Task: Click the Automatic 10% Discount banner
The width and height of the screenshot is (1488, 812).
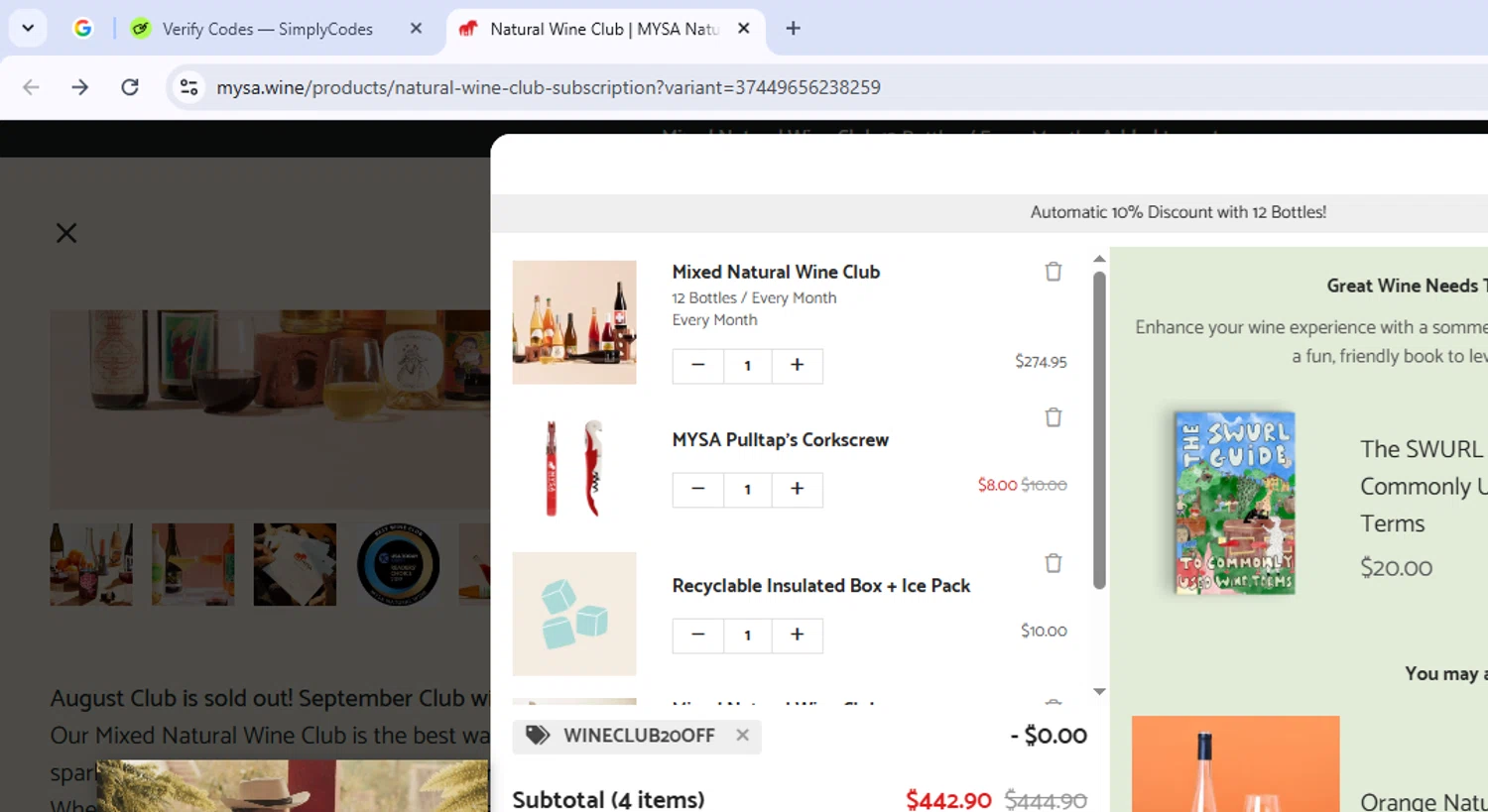Action: [1178, 212]
